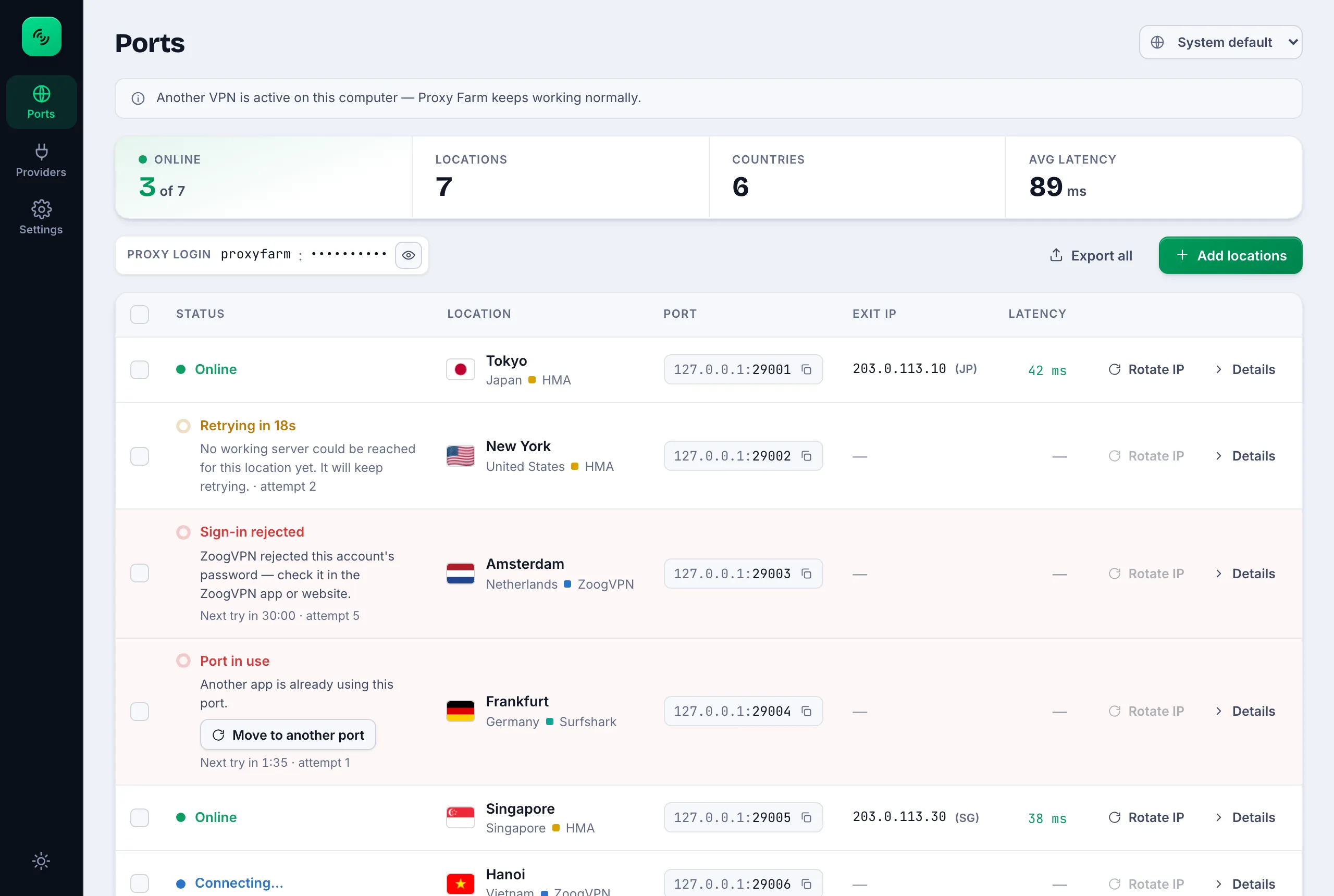Expand Details for the Singapore row
The image size is (1334, 896).
click(x=1245, y=818)
